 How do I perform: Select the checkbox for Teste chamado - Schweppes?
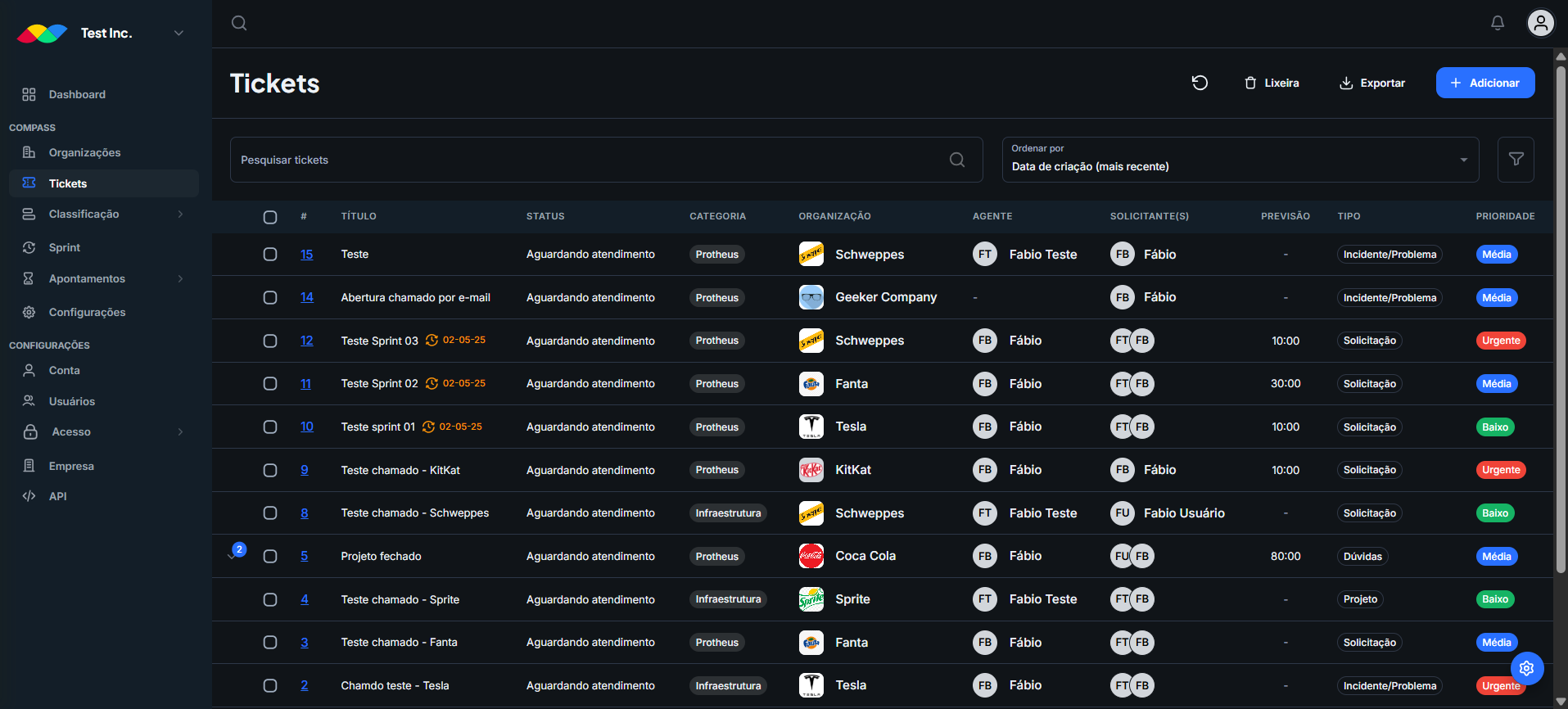[x=270, y=513]
